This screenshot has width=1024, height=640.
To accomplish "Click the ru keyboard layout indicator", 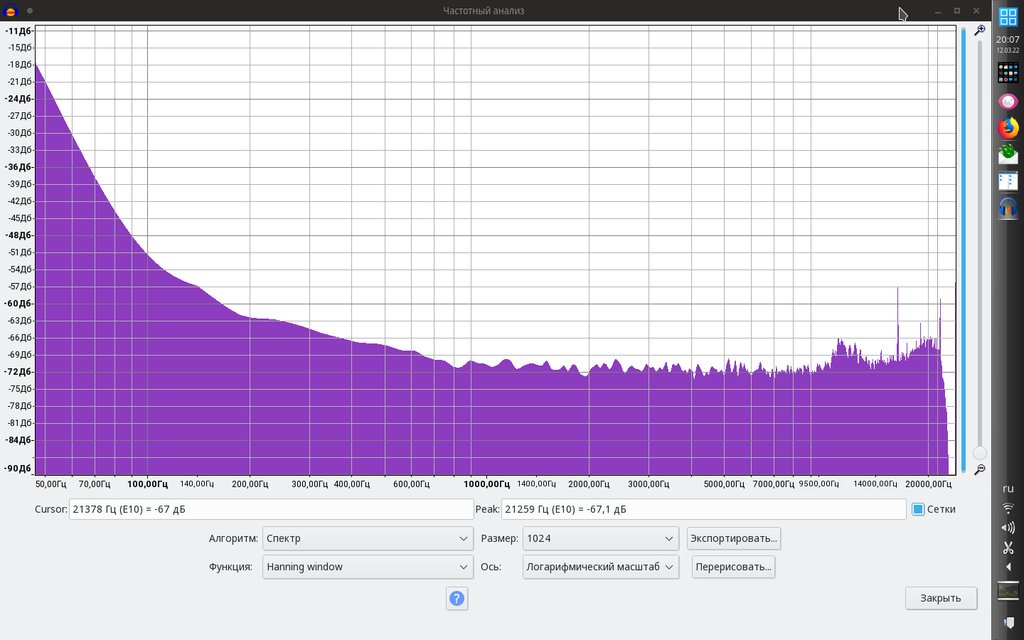I will pyautogui.click(x=1008, y=488).
